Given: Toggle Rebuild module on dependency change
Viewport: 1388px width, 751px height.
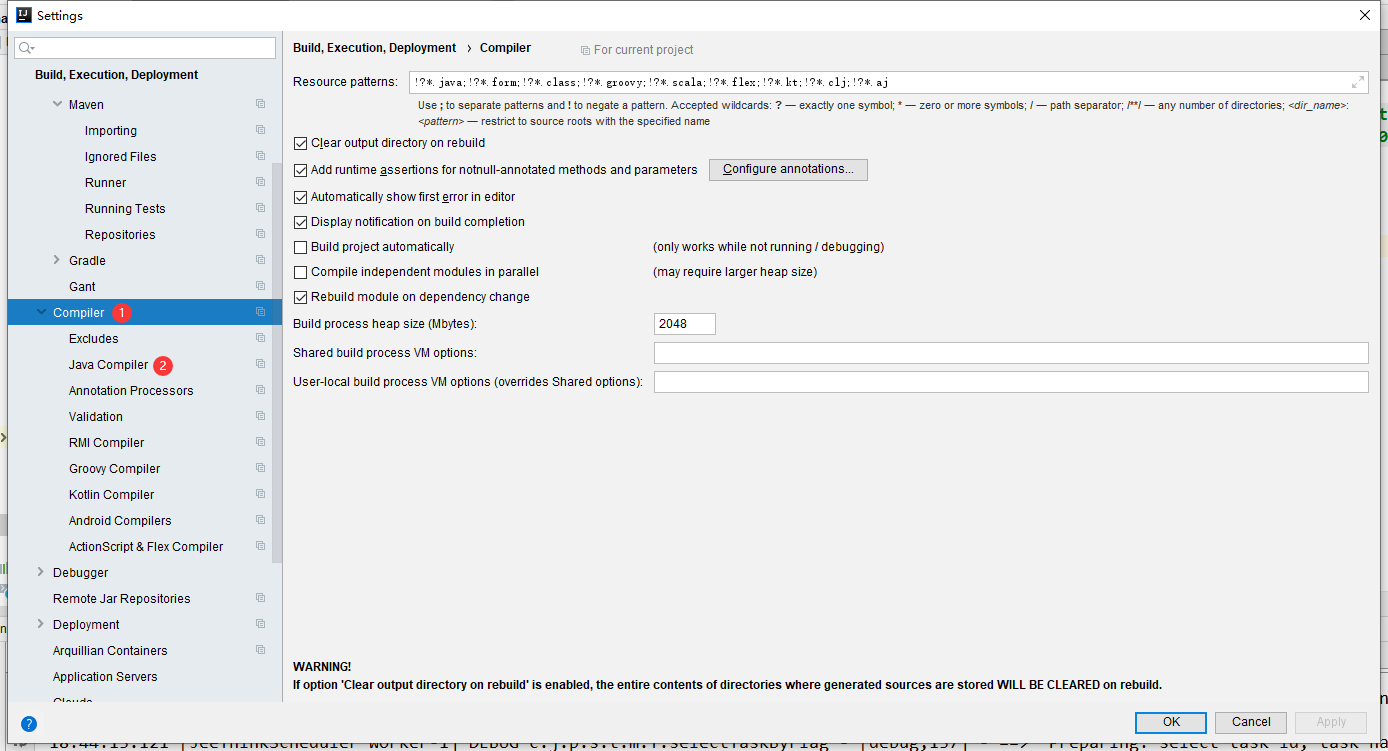Looking at the screenshot, I should (301, 297).
